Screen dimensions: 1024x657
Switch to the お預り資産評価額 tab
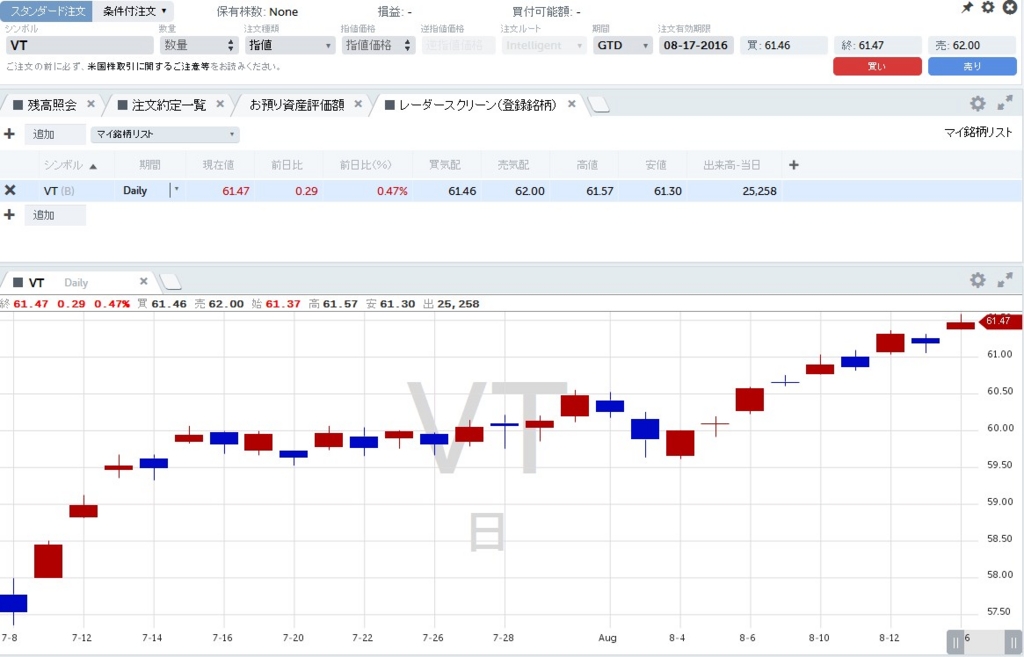click(296, 104)
